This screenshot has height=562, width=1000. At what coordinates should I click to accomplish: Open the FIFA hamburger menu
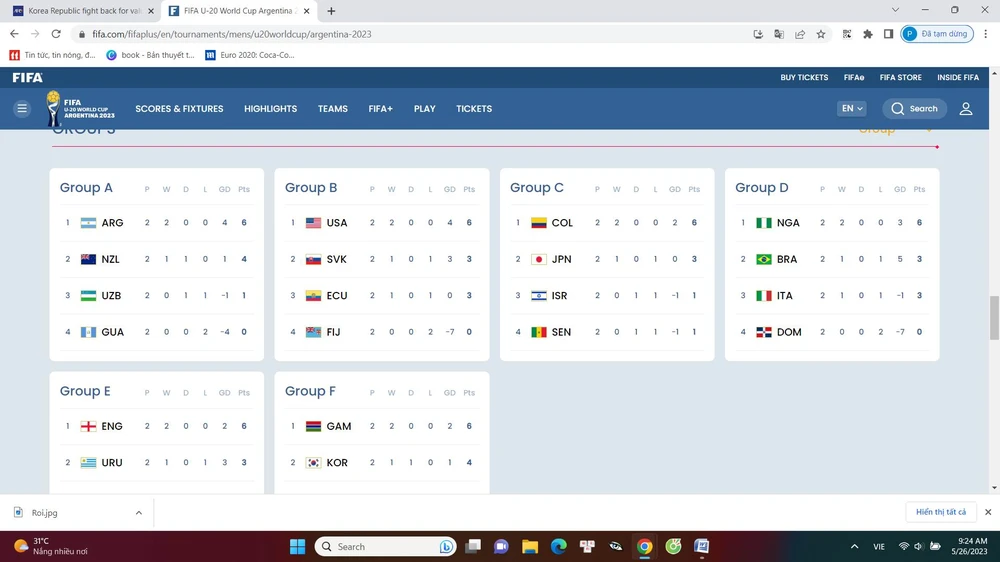[x=22, y=109]
